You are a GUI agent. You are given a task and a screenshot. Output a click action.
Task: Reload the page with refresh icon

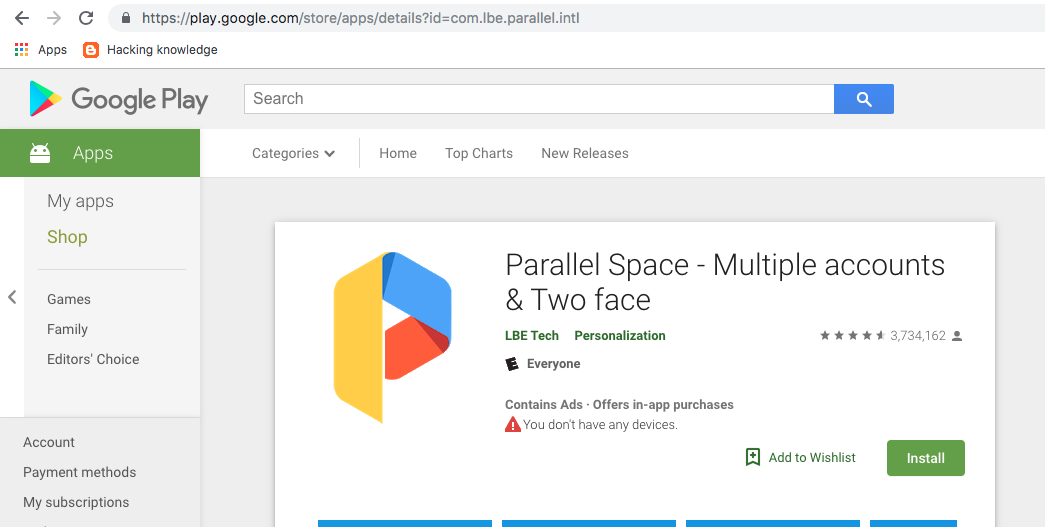pyautogui.click(x=86, y=18)
